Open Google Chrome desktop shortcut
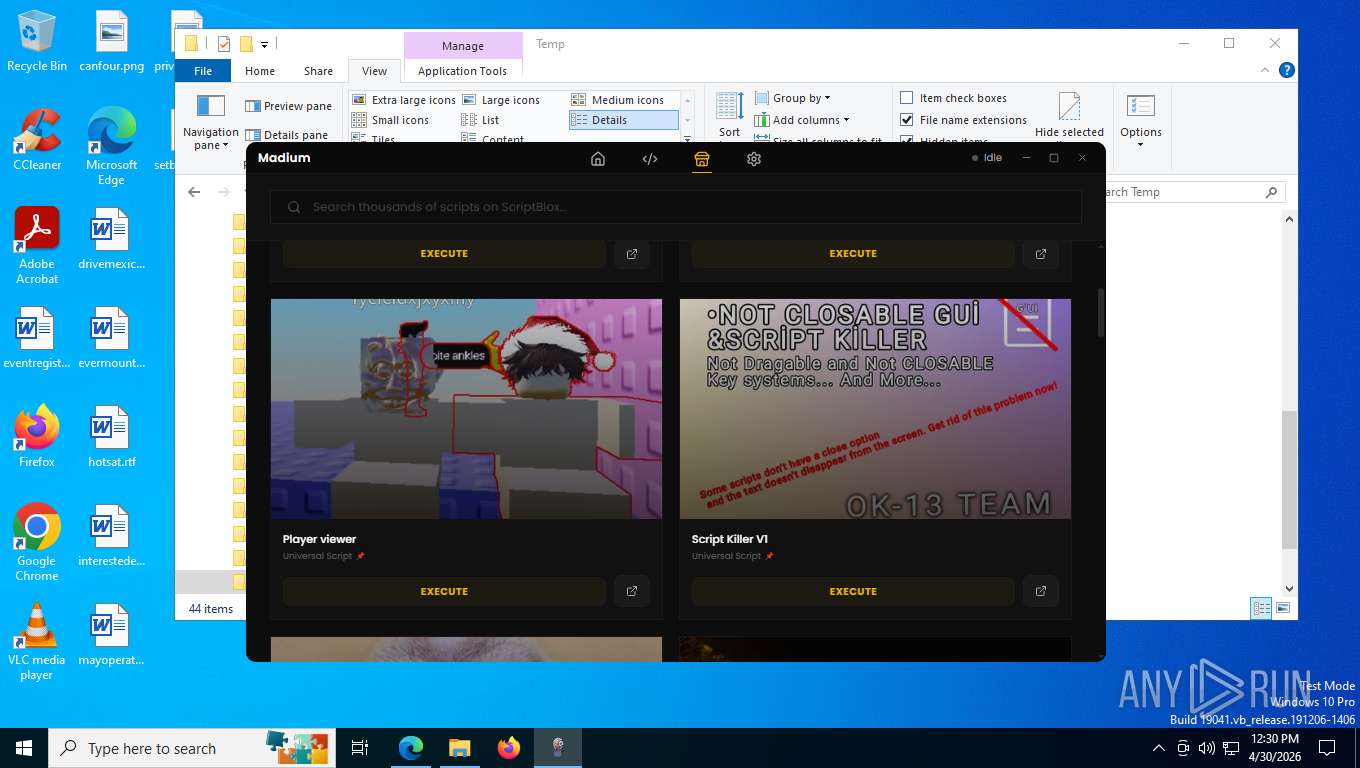Viewport: 1360px width, 768px height. coord(37,543)
